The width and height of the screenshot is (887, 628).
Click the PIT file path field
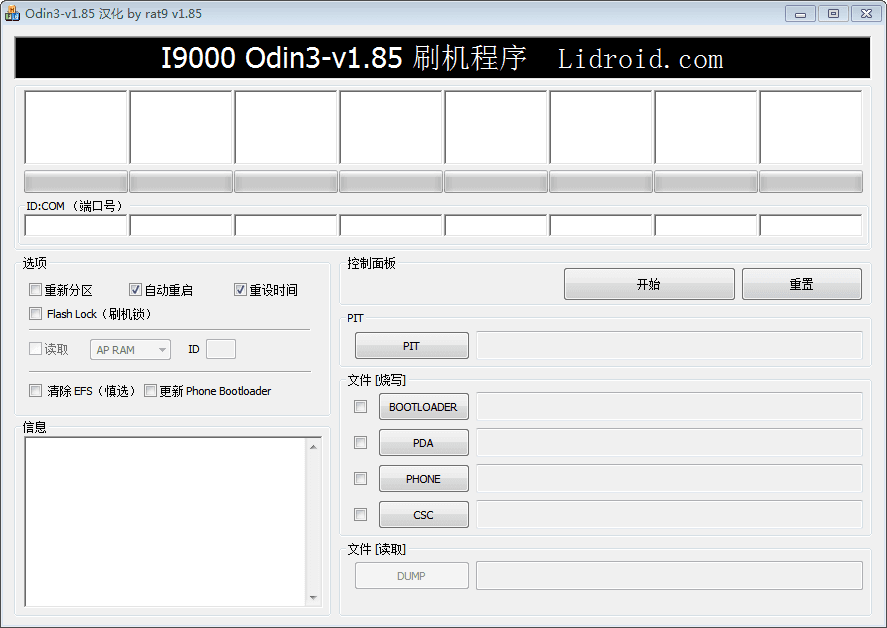click(x=669, y=346)
